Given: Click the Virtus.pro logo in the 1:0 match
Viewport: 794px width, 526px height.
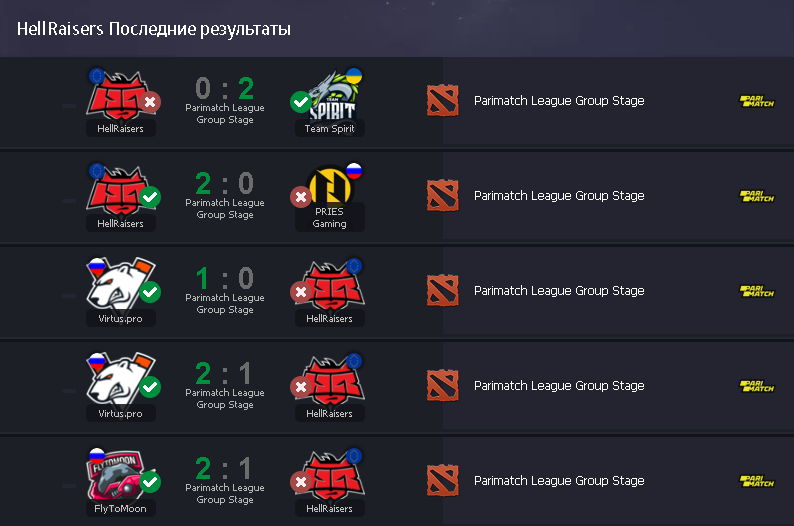Looking at the screenshot, I should pyautogui.click(x=121, y=285).
